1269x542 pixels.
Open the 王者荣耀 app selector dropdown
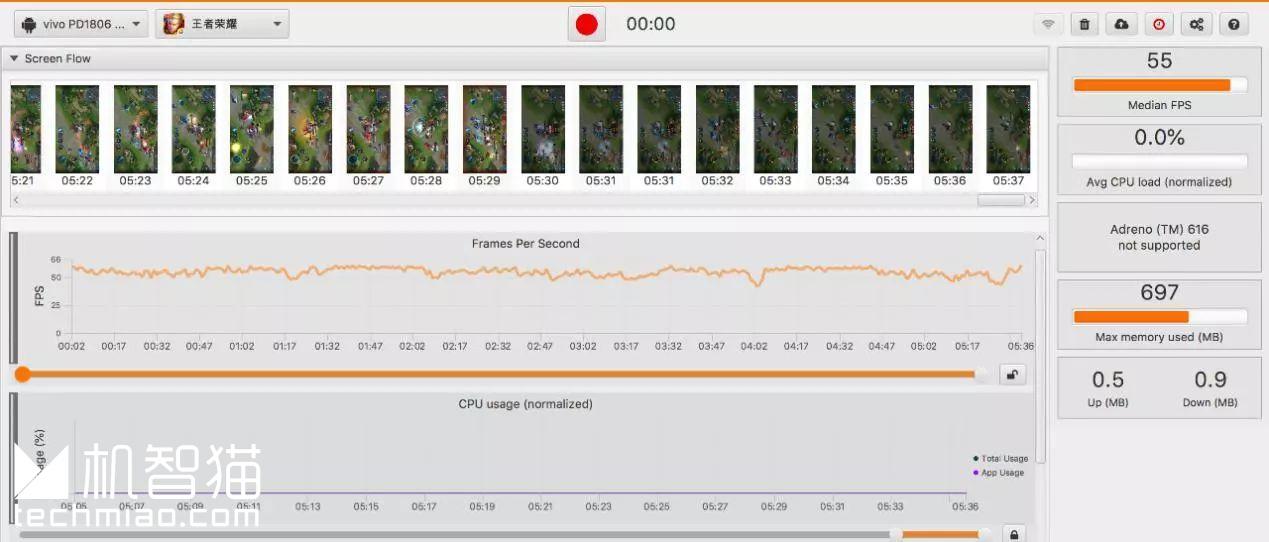[222, 24]
